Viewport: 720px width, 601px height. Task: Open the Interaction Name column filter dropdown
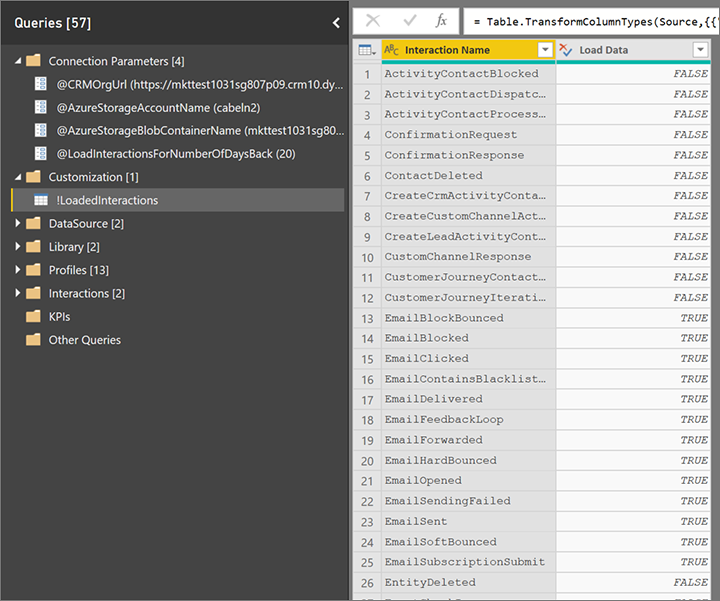[x=545, y=50]
